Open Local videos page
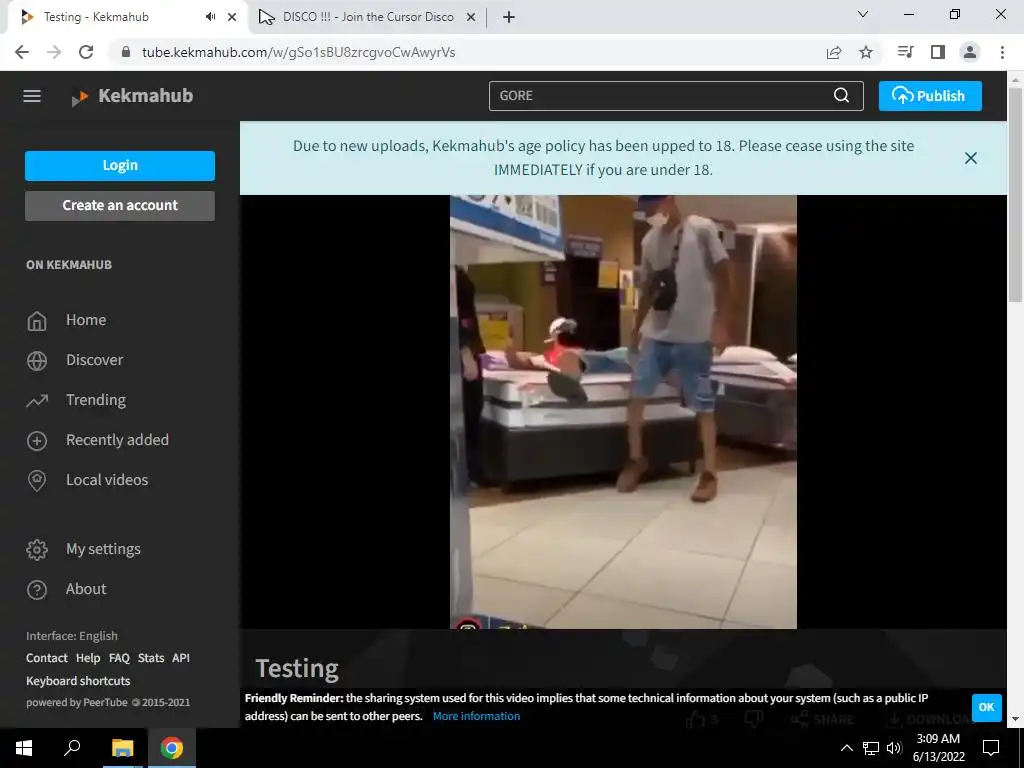The width and height of the screenshot is (1024, 768). [x=106, y=480]
